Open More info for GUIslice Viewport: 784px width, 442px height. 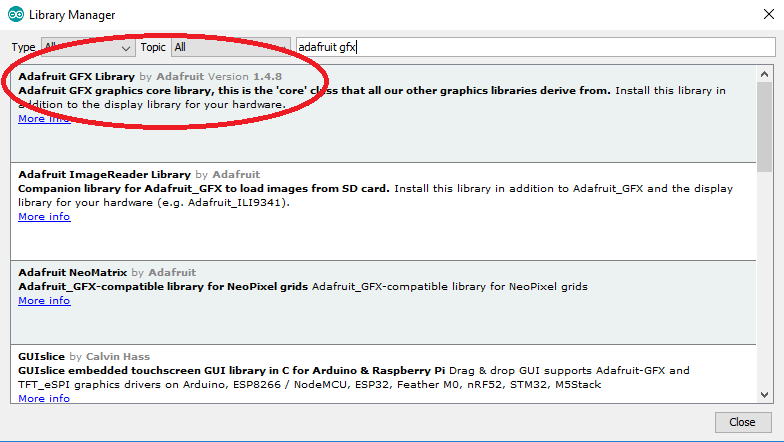pyautogui.click(x=44, y=398)
